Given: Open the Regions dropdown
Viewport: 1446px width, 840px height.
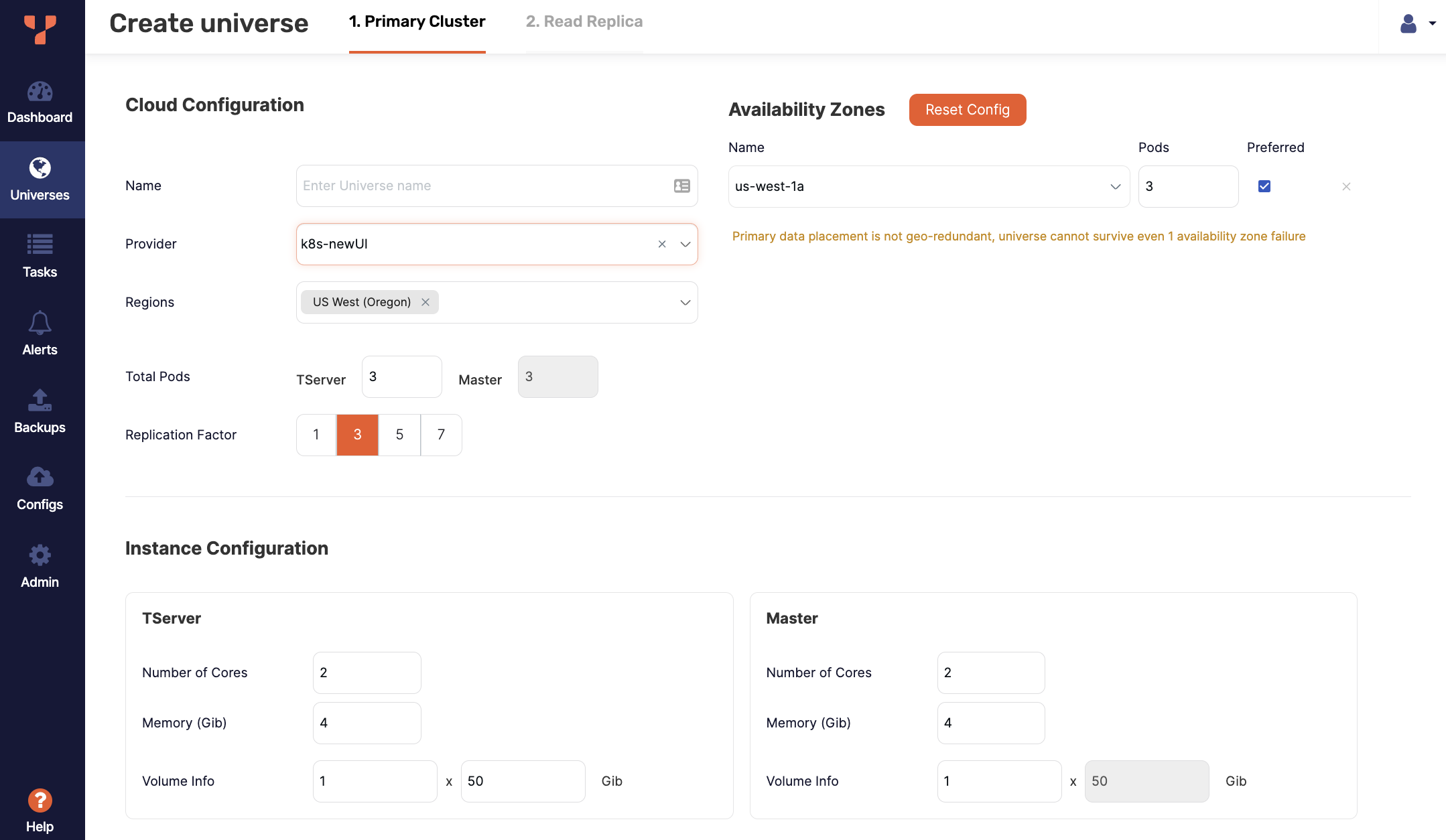Looking at the screenshot, I should point(685,302).
